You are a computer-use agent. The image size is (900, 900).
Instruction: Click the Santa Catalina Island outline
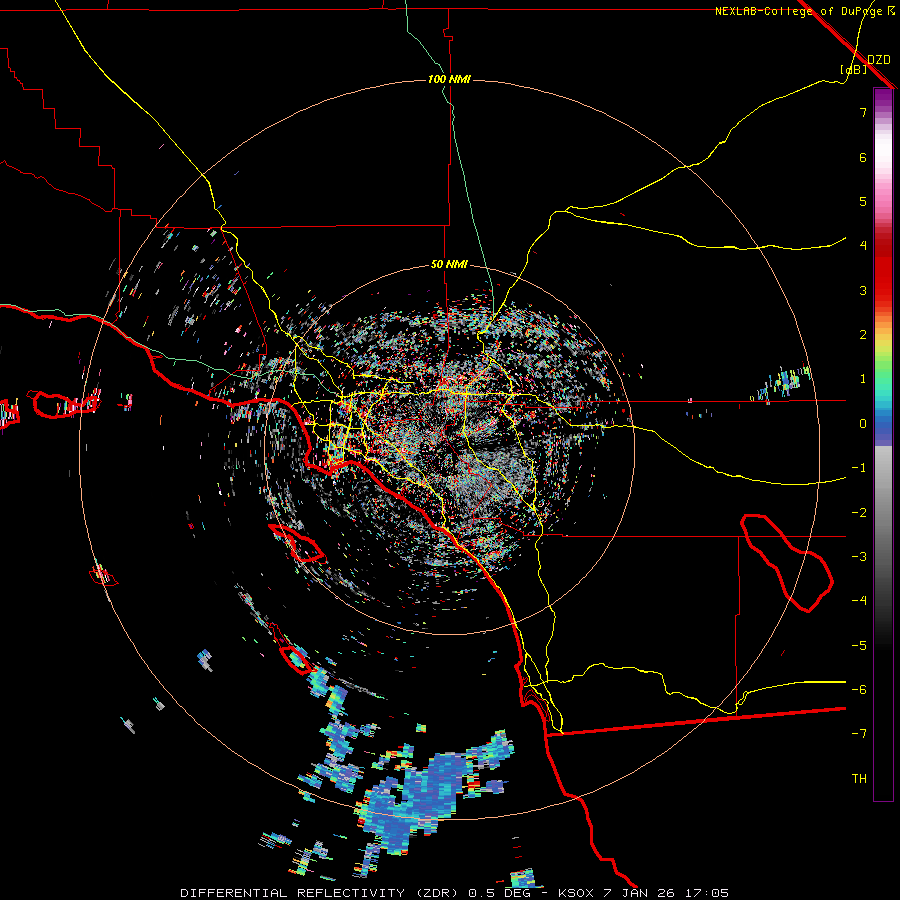[x=297, y=542]
